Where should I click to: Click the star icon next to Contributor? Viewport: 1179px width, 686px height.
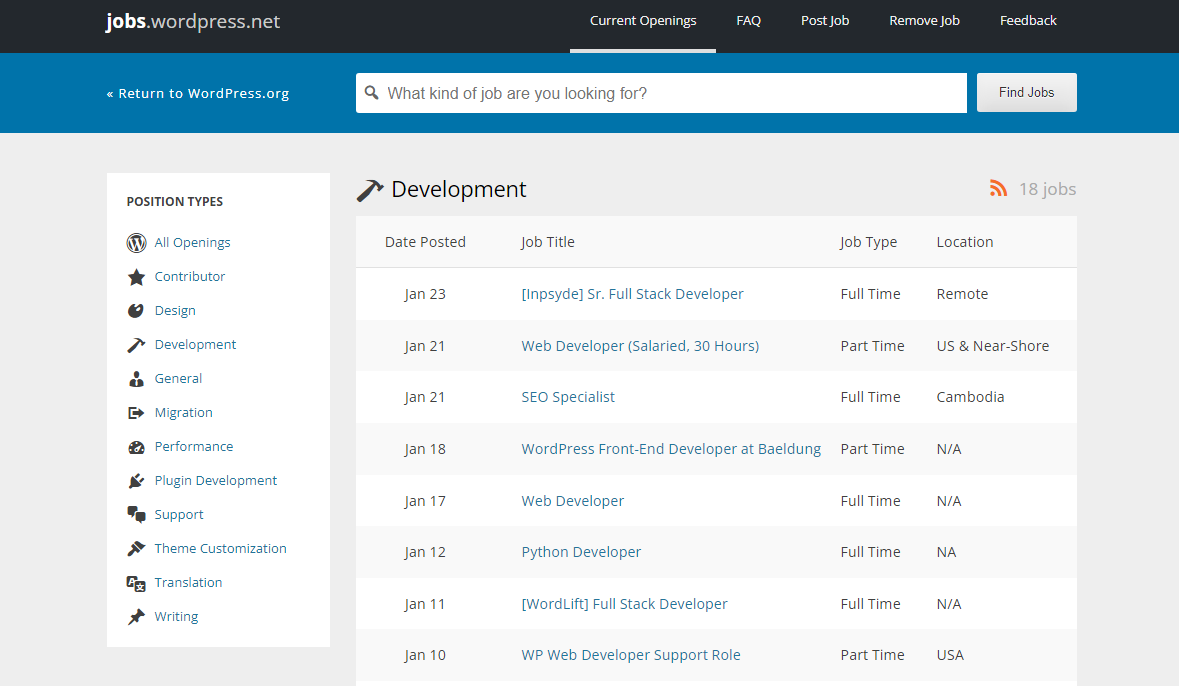click(136, 277)
